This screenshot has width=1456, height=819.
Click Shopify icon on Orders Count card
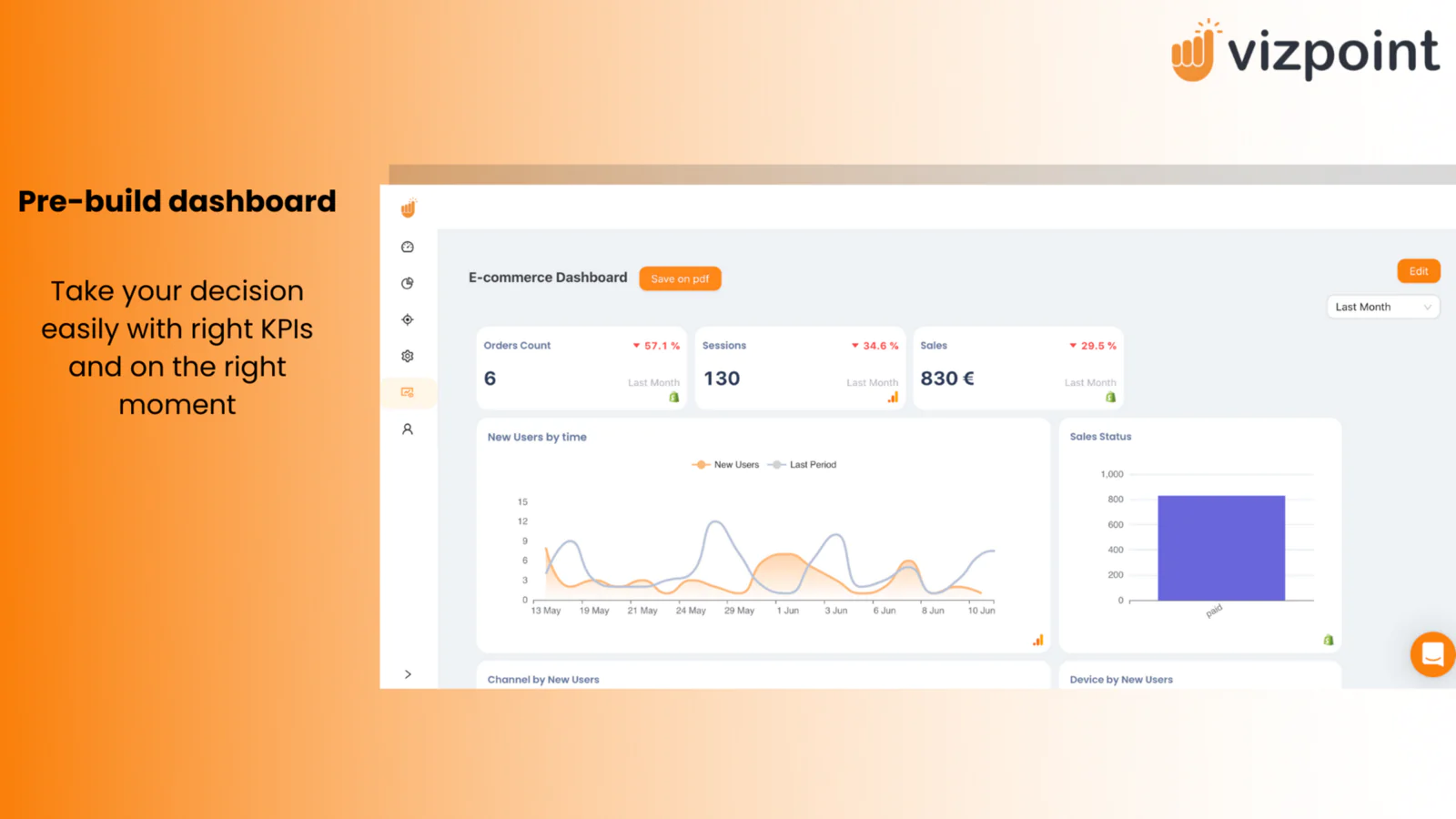(674, 397)
